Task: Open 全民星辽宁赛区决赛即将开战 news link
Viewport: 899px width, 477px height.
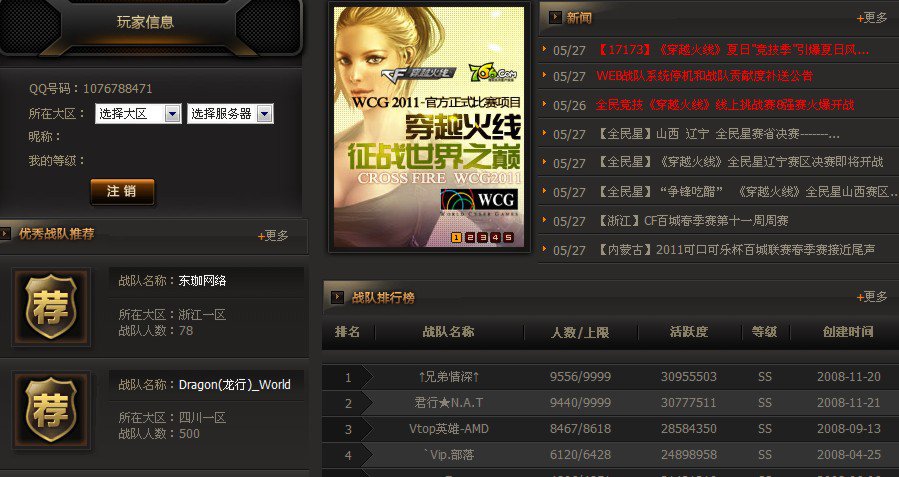Action: click(740, 162)
